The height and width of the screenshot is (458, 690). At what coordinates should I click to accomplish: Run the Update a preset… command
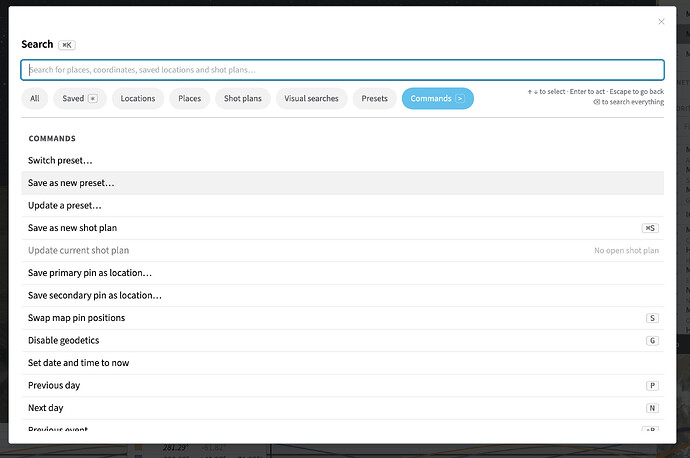(x=342, y=205)
